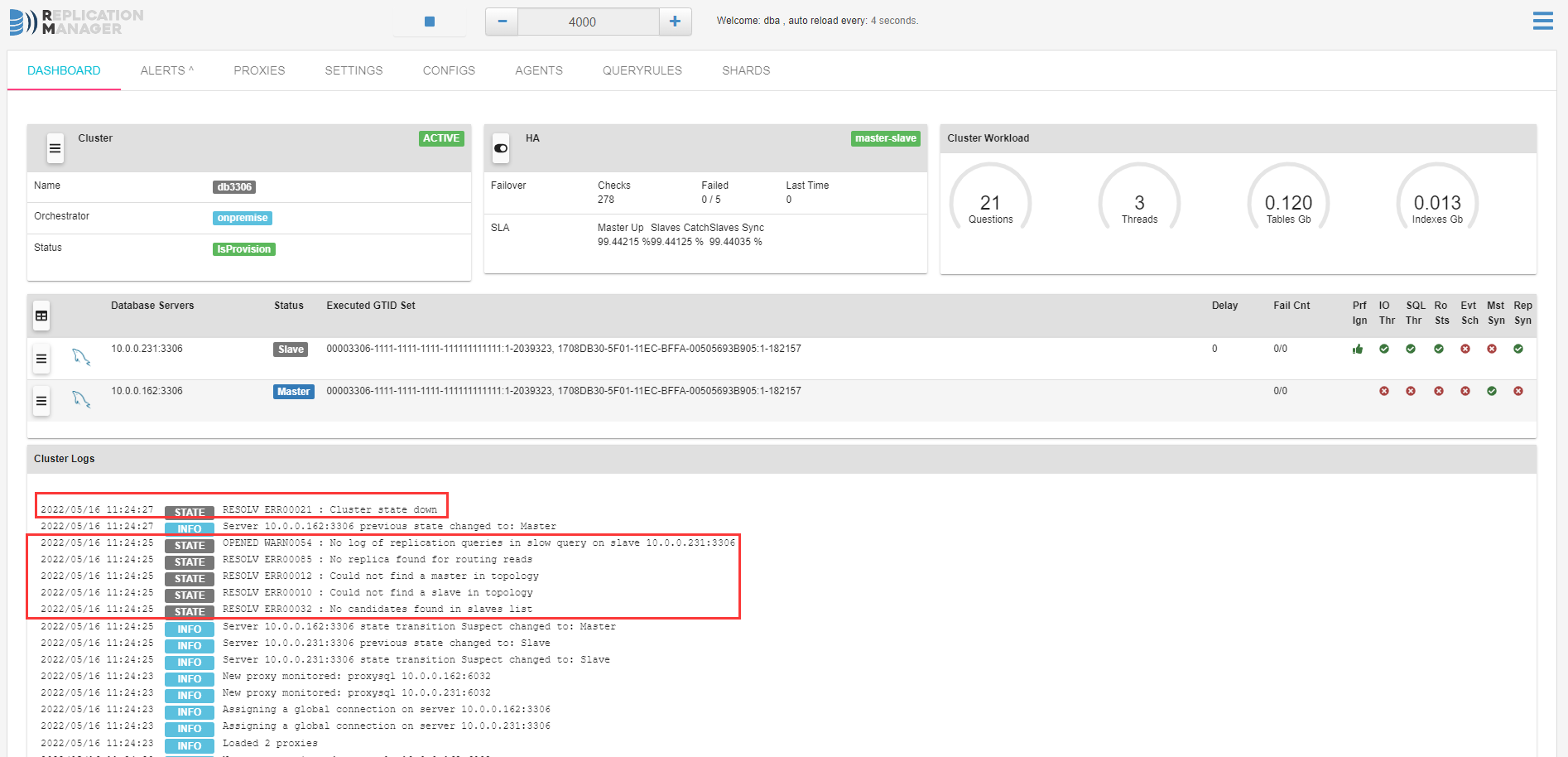Open the hamburger menu at top right
The image size is (1568, 757).
pyautogui.click(x=1542, y=21)
